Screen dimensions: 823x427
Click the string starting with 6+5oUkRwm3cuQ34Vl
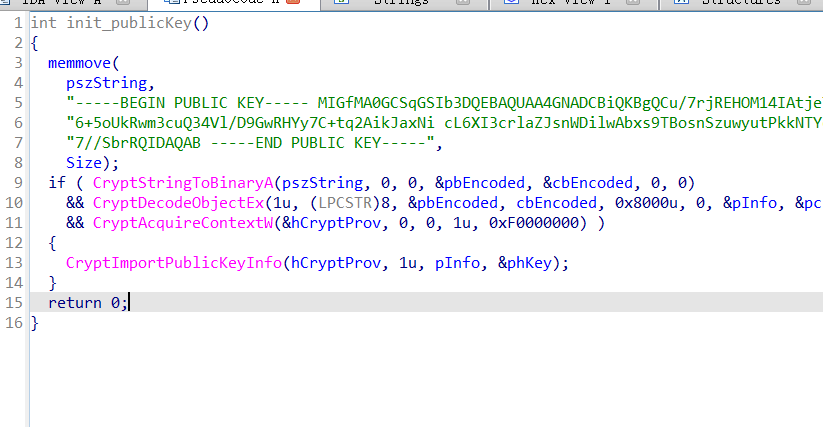point(444,123)
